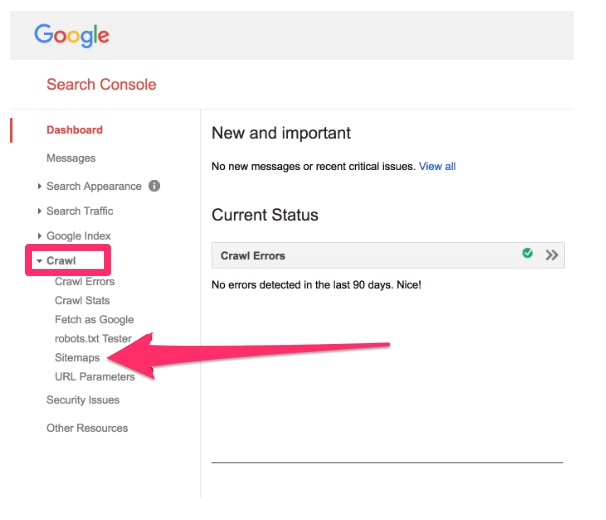The width and height of the screenshot is (606, 520).
Task: Open Messages in the sidebar
Action: 71,158
